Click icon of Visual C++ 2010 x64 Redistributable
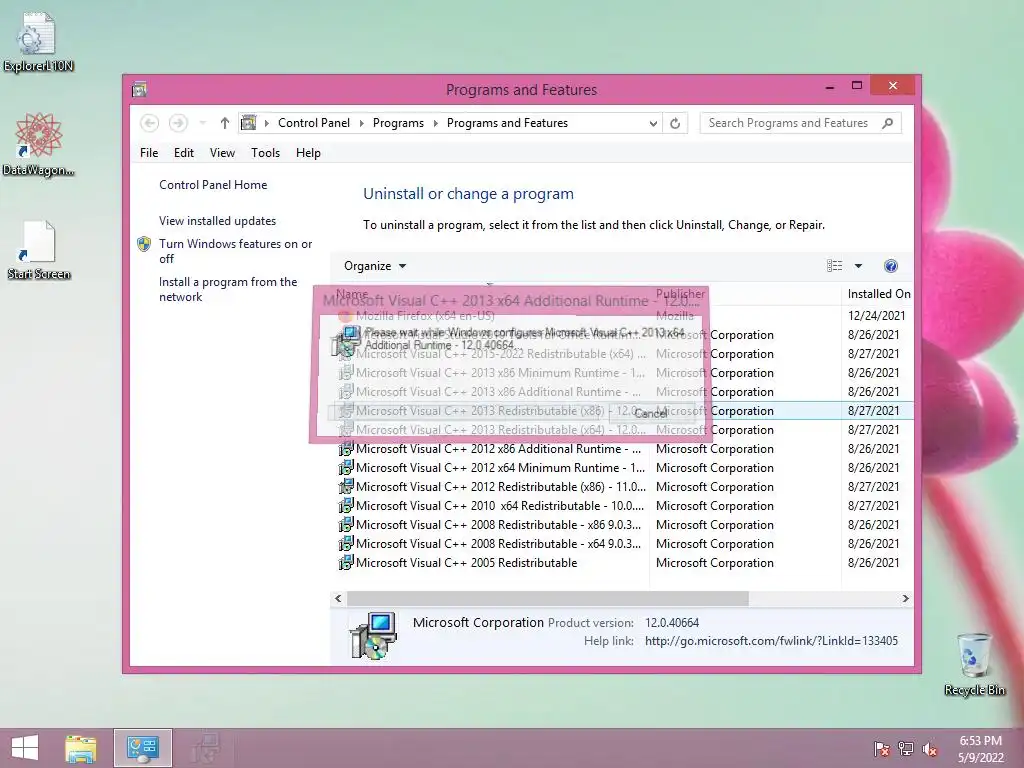The image size is (1024, 768). click(346, 505)
